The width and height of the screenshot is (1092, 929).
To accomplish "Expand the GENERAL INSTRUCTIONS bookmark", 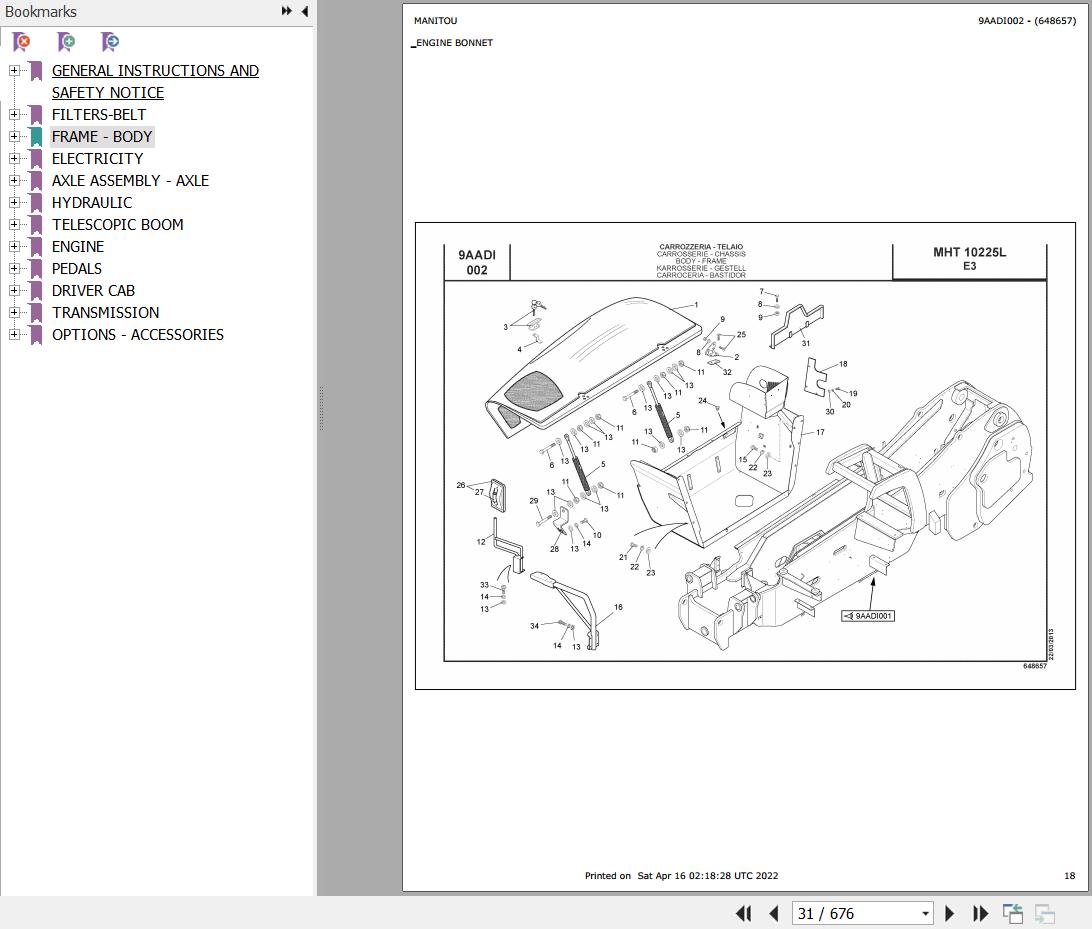I will [x=14, y=70].
